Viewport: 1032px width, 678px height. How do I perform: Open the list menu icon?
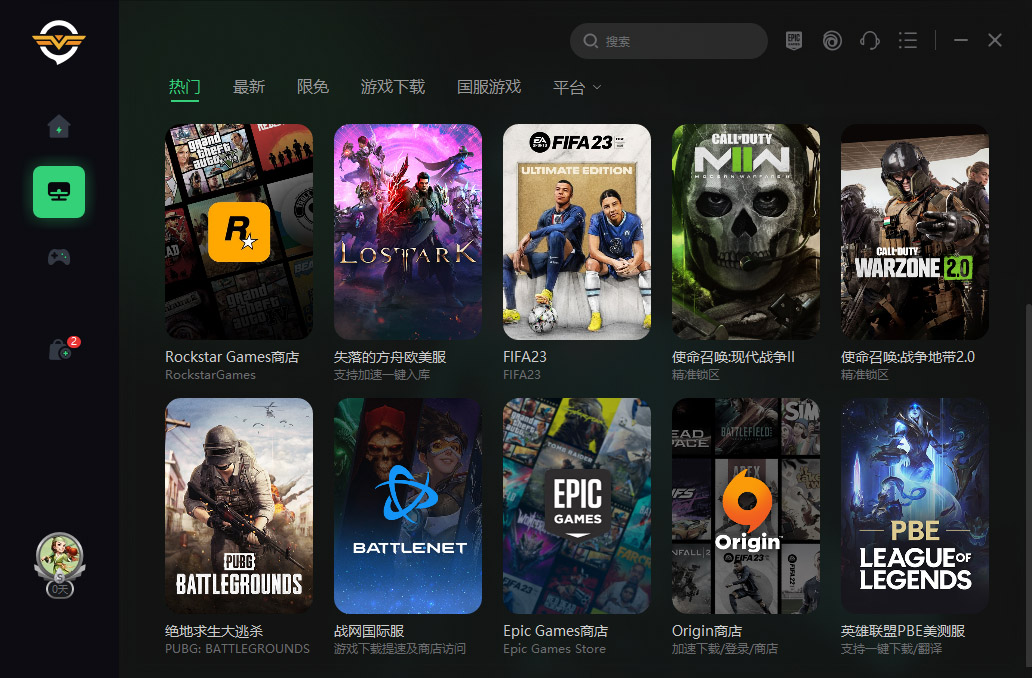point(908,41)
